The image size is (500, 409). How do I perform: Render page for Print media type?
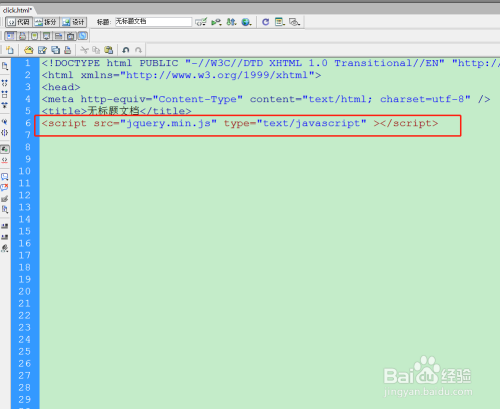click(x=23, y=36)
